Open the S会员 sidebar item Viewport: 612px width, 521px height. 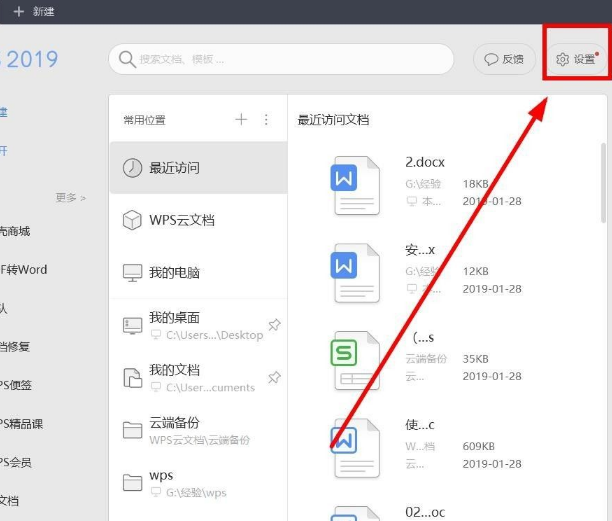(x=16, y=462)
